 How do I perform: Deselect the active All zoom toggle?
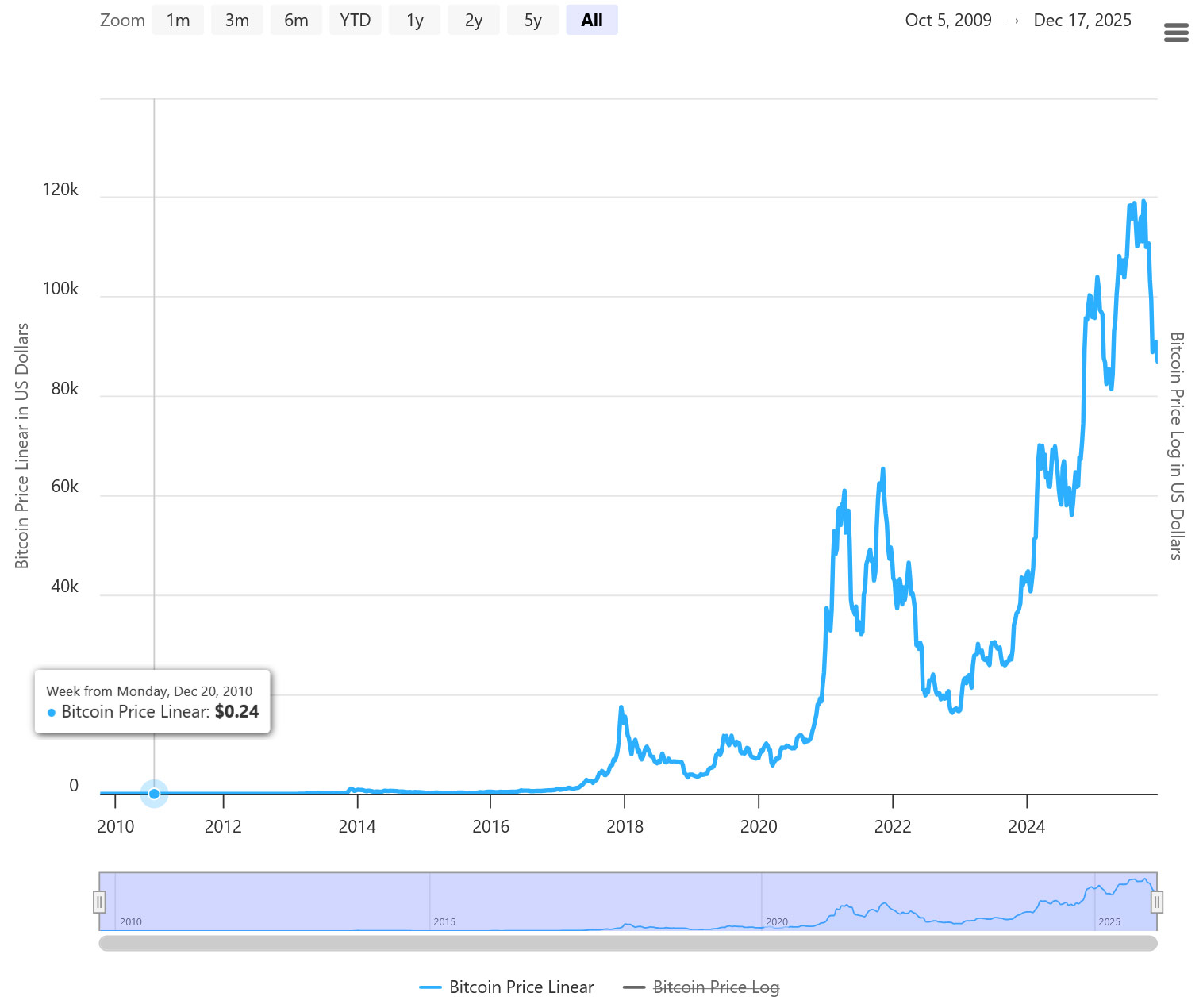tap(592, 20)
